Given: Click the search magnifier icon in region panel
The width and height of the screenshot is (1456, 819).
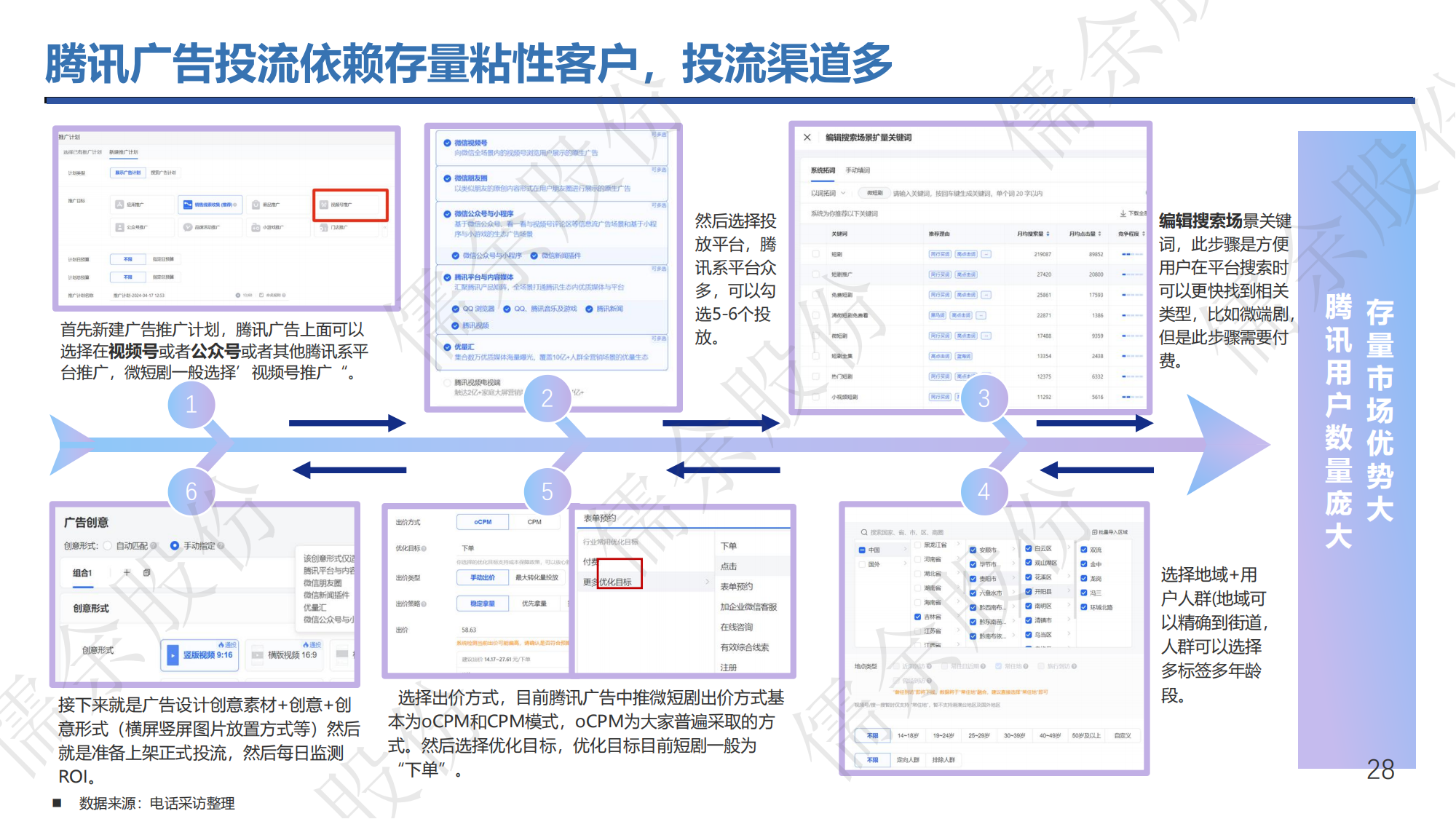Looking at the screenshot, I should (864, 532).
